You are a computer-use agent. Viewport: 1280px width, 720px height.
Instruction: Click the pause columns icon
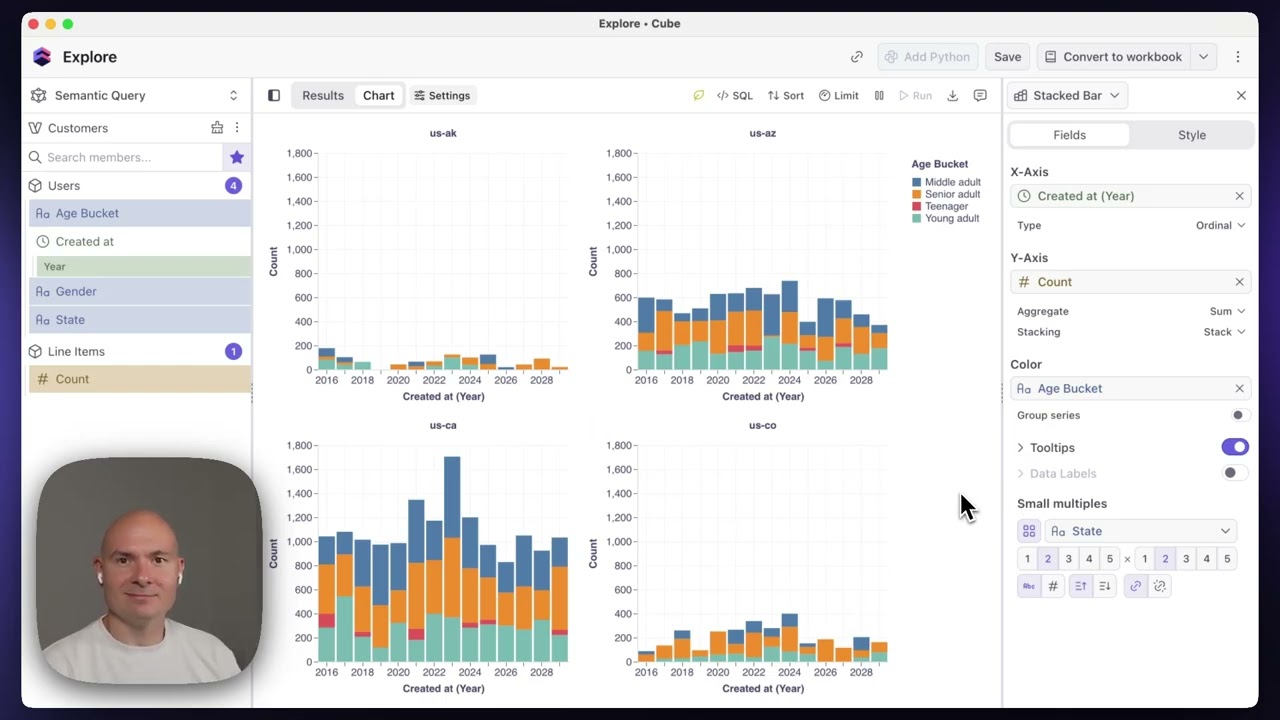point(879,96)
